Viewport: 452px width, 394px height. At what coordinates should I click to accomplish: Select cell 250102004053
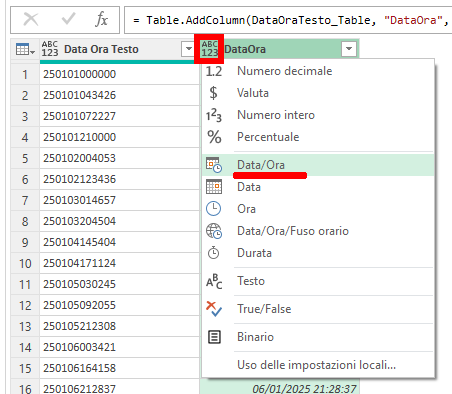(119, 158)
